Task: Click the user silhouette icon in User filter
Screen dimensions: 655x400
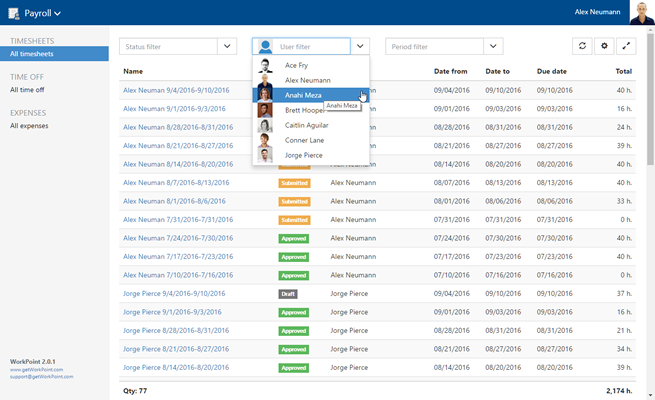Action: pos(265,46)
